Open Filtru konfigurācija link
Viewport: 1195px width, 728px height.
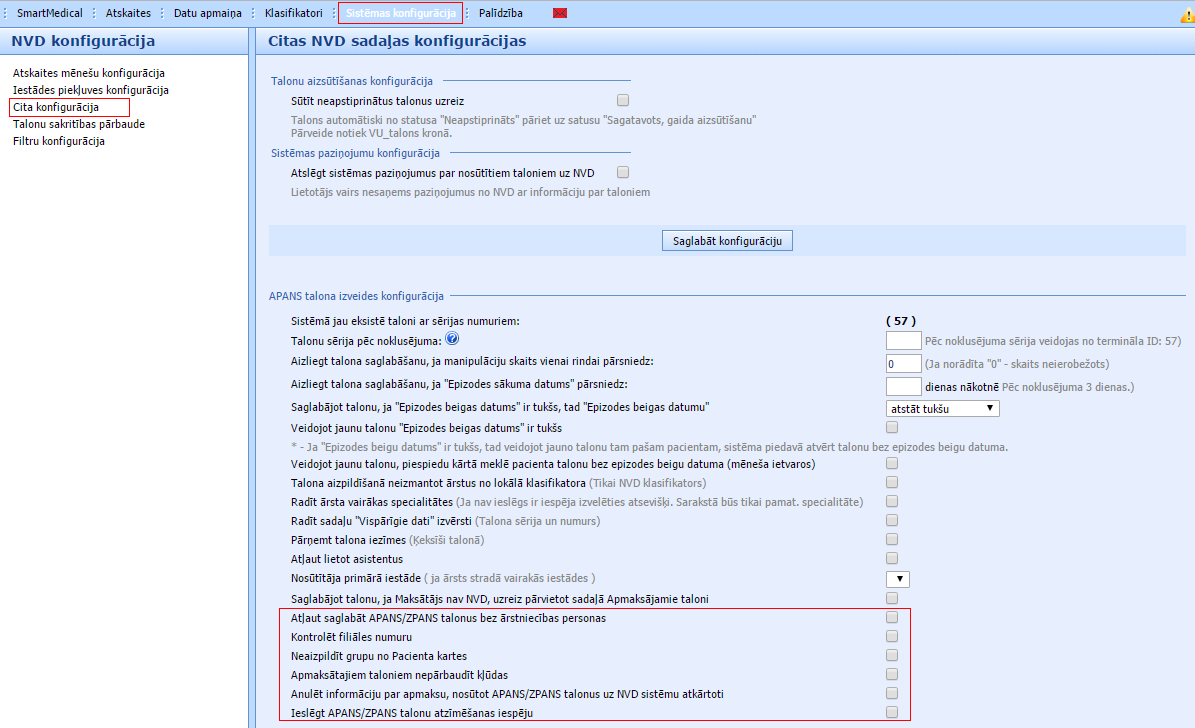pos(59,141)
